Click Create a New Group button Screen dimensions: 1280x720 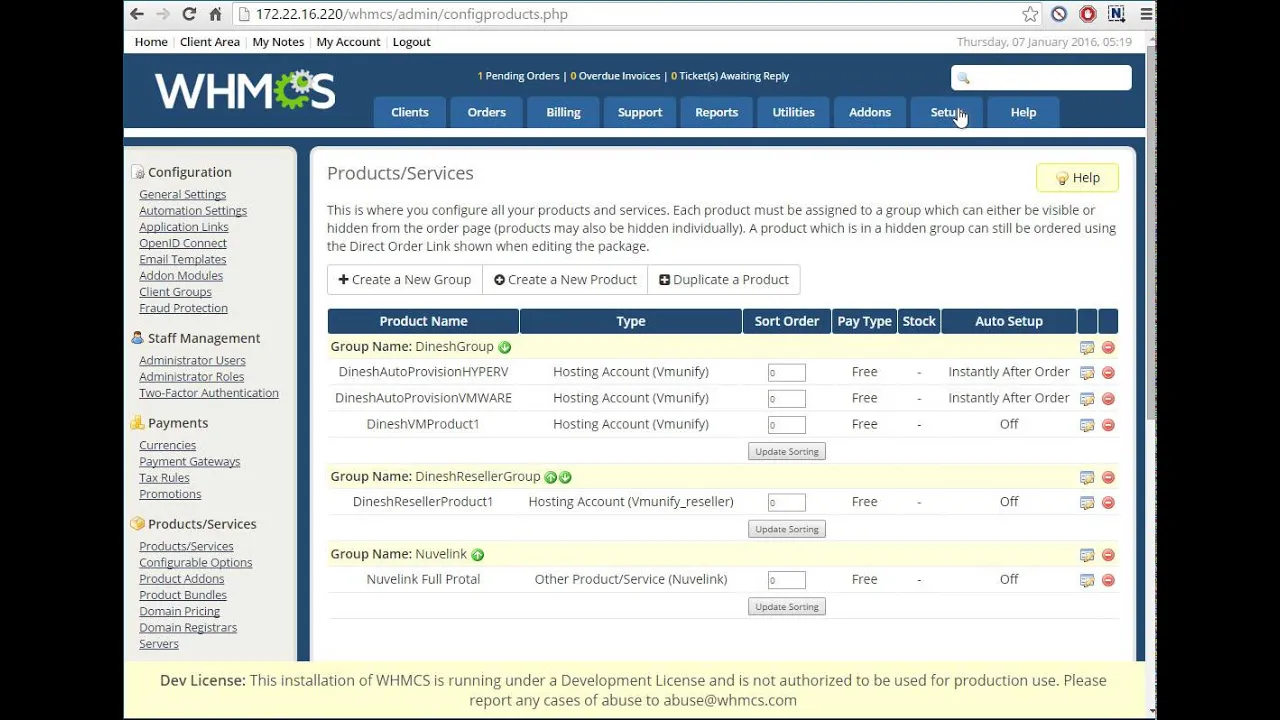405,280
